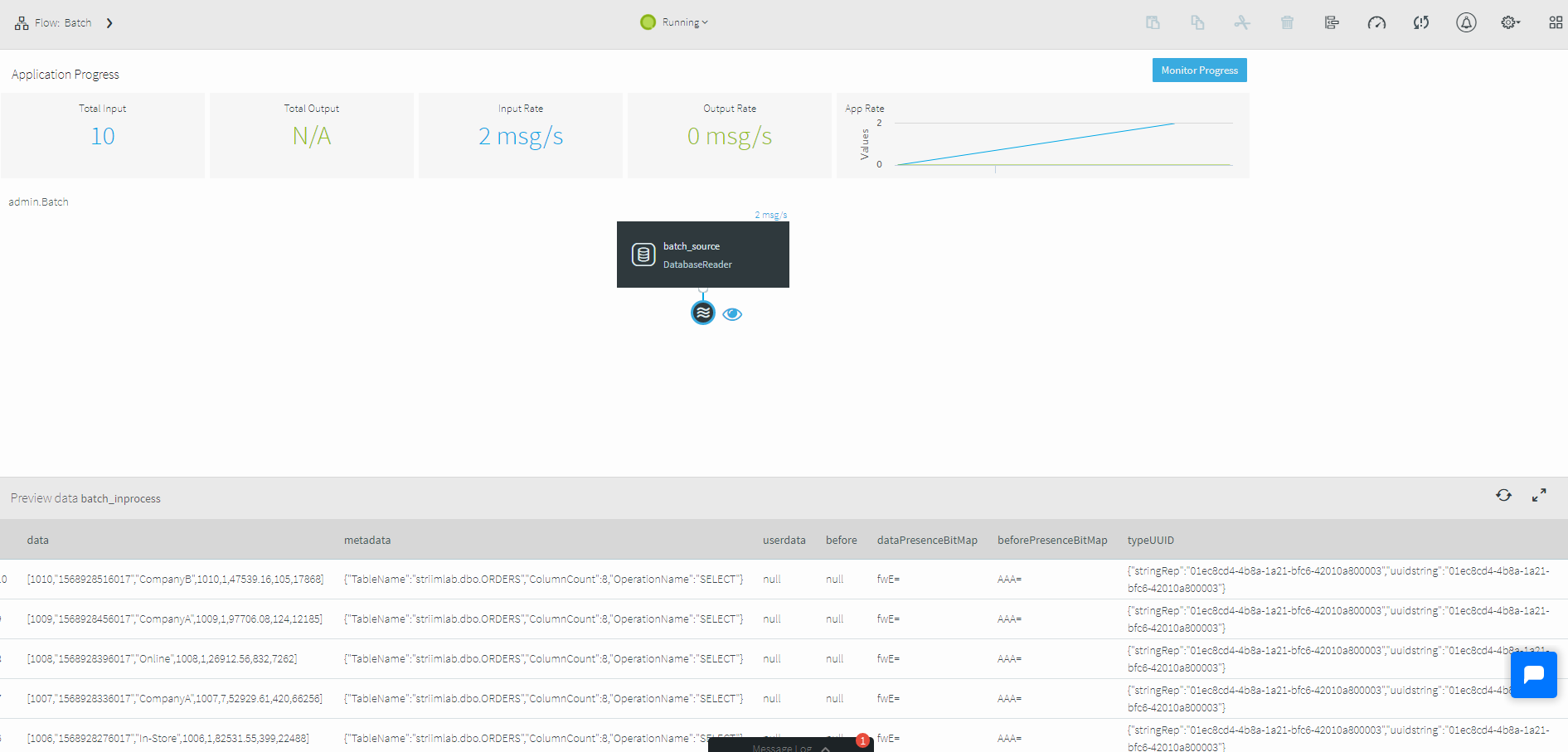Click the metadata column header
Viewport: 1568px width, 752px height.
point(367,540)
